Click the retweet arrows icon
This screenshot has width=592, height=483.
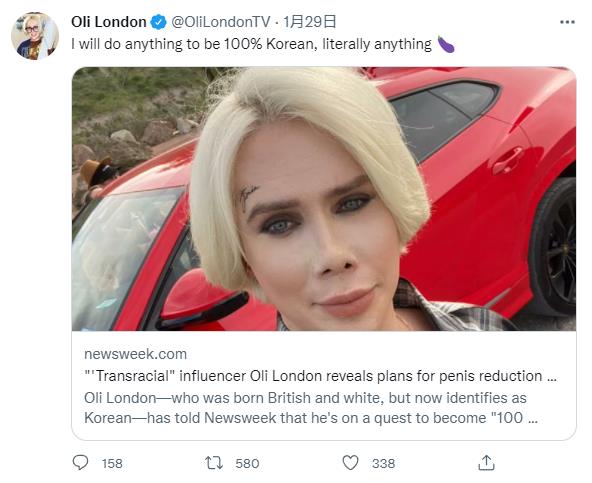(x=214, y=463)
